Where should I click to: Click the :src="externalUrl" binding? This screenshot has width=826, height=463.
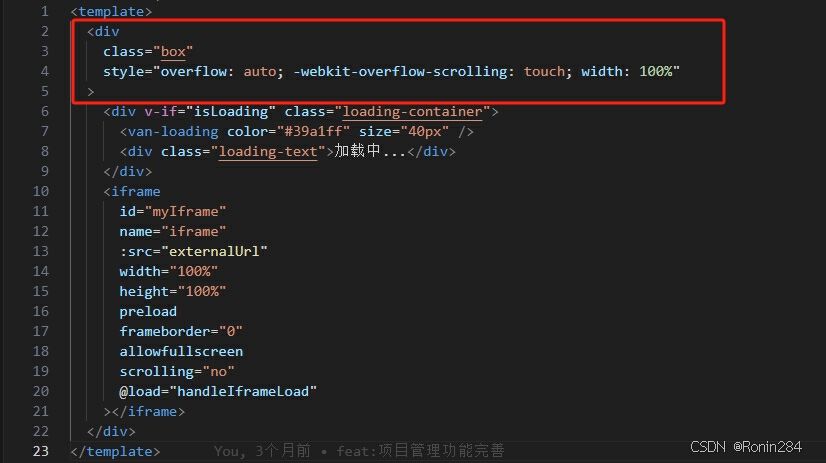click(x=193, y=252)
